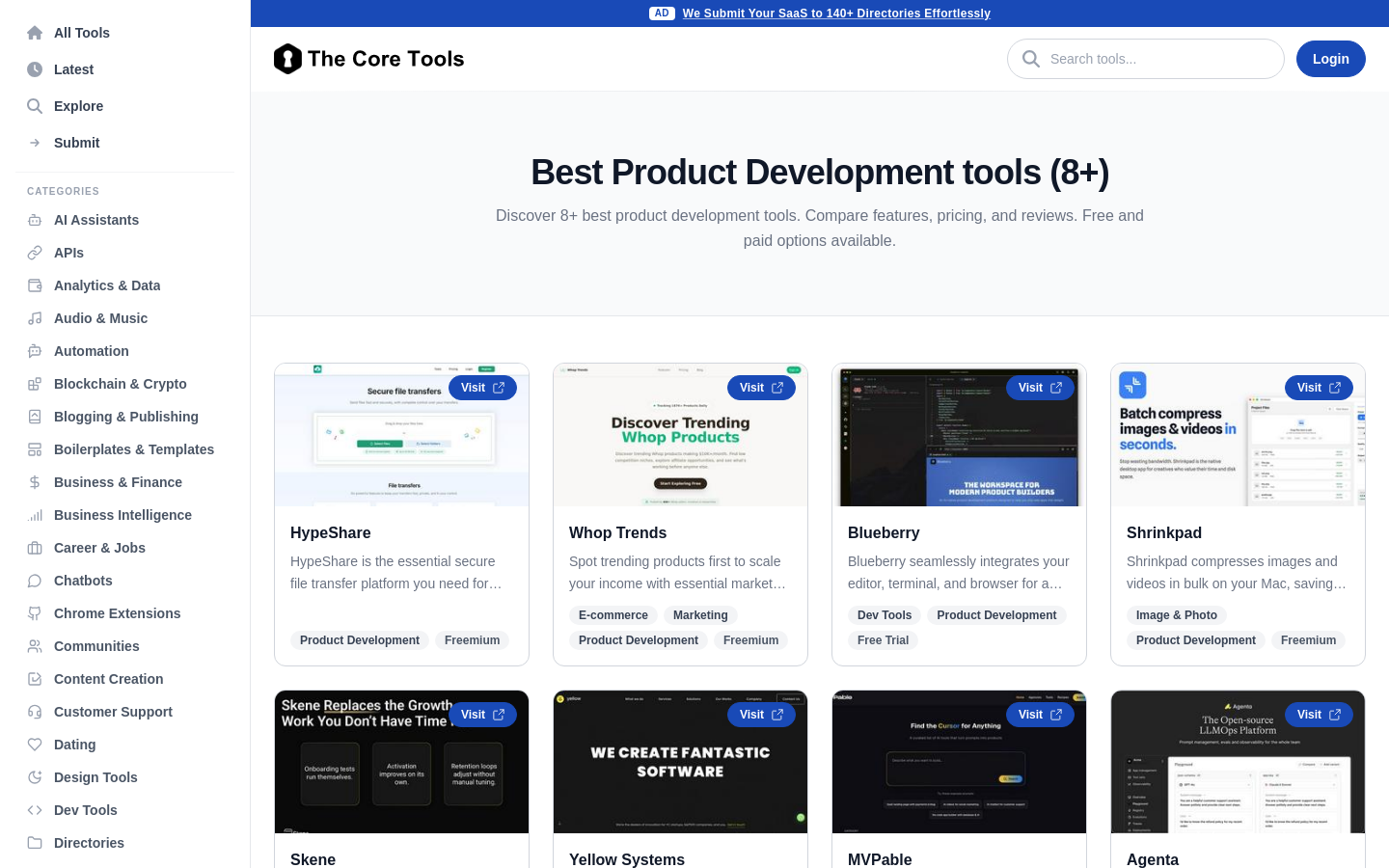Click the Visit button on Yellow Systems
This screenshot has width=1389, height=868.
[x=761, y=715]
